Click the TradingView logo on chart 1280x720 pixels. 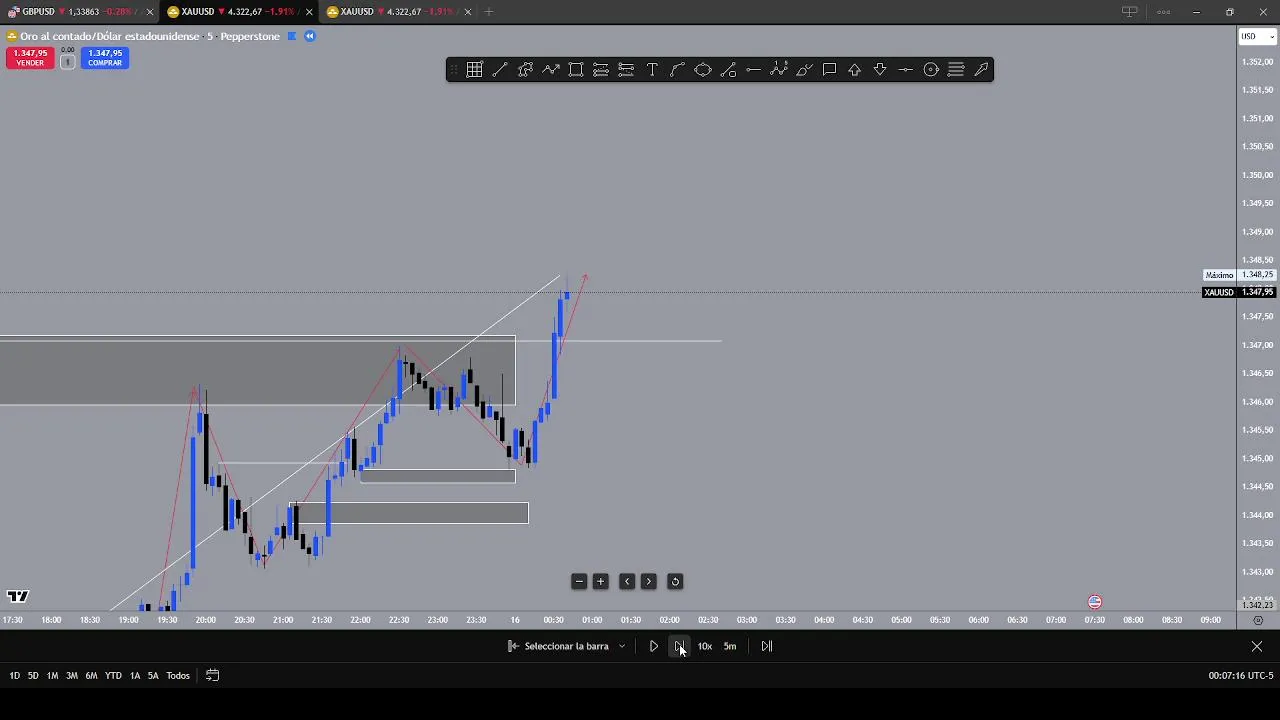(x=17, y=596)
